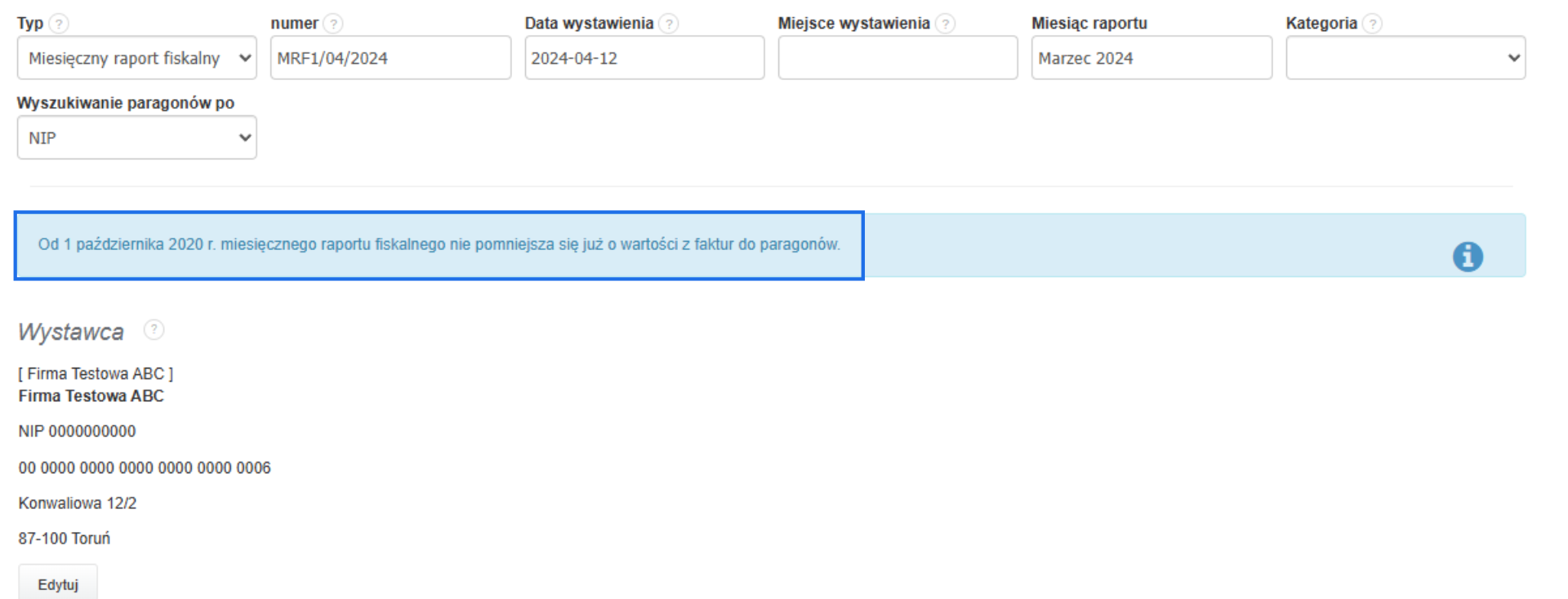Click the numer field with MRF1/04/2024
This screenshot has width=1568, height=599.
tap(390, 58)
